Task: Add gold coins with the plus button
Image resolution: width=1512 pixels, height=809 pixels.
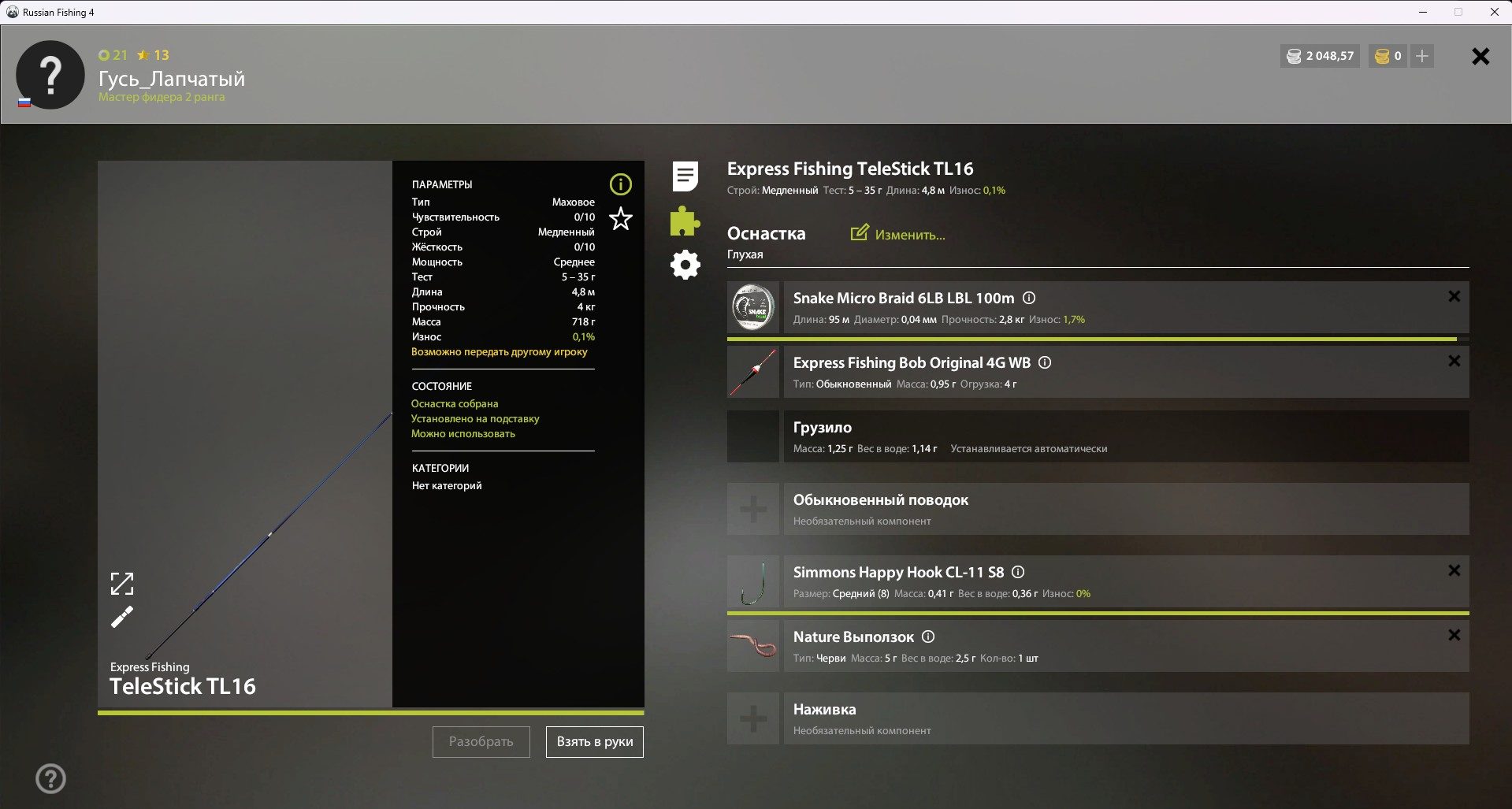Action: [x=1422, y=56]
